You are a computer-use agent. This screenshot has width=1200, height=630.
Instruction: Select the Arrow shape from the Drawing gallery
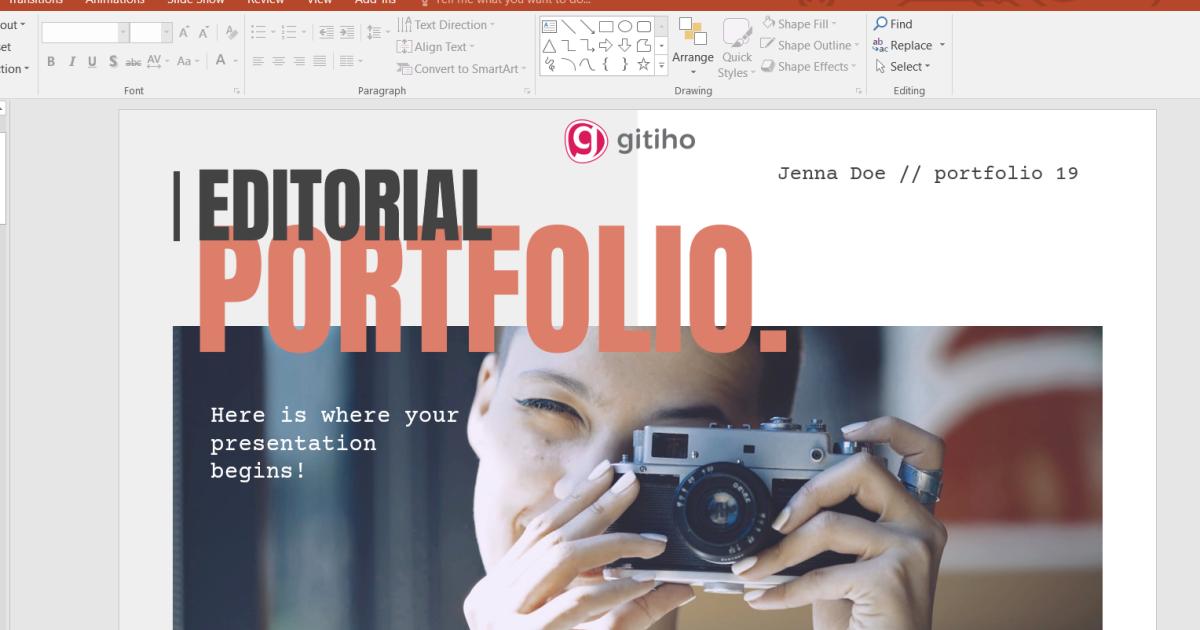pyautogui.click(x=588, y=27)
